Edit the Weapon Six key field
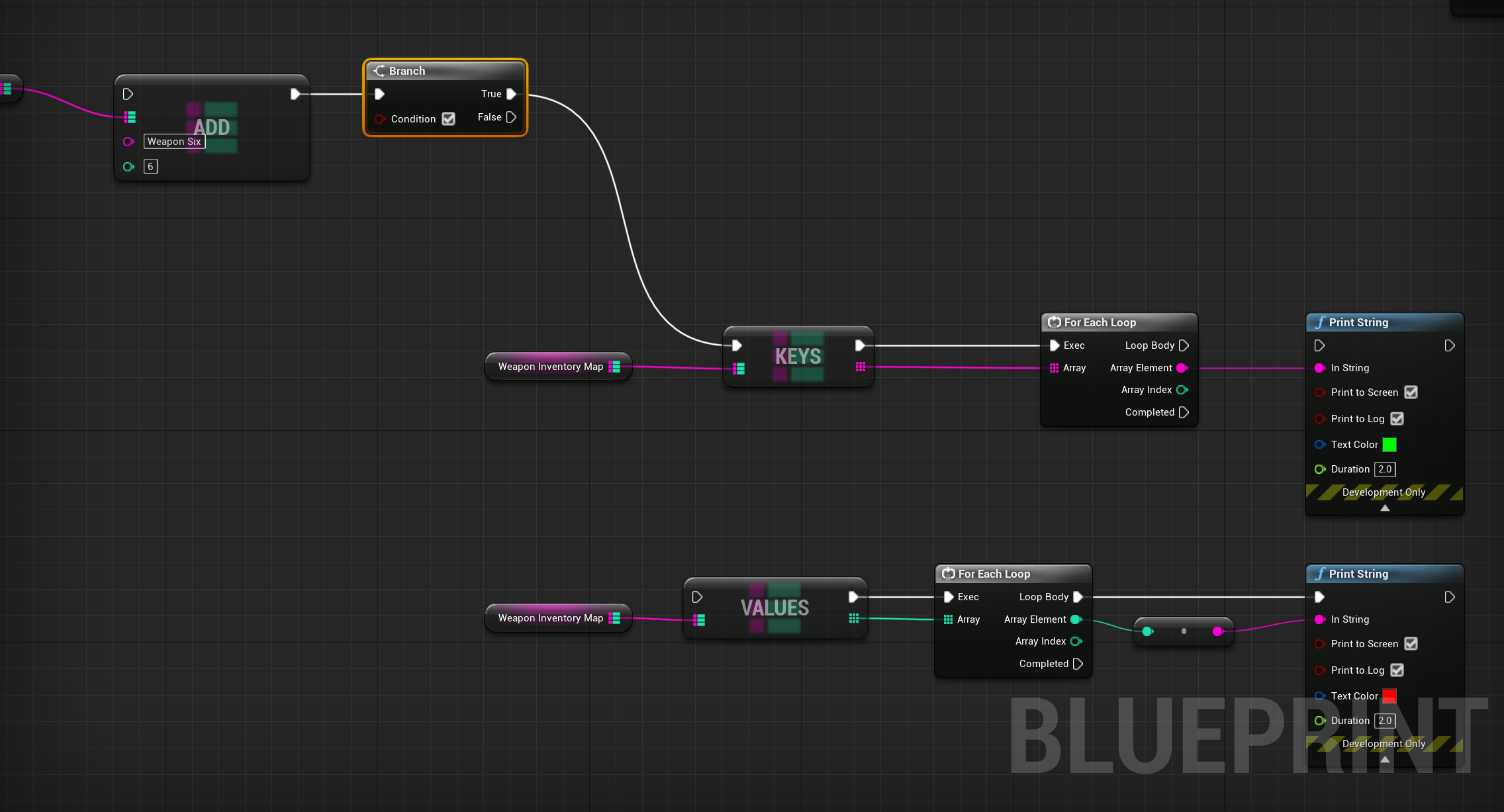 click(x=174, y=142)
